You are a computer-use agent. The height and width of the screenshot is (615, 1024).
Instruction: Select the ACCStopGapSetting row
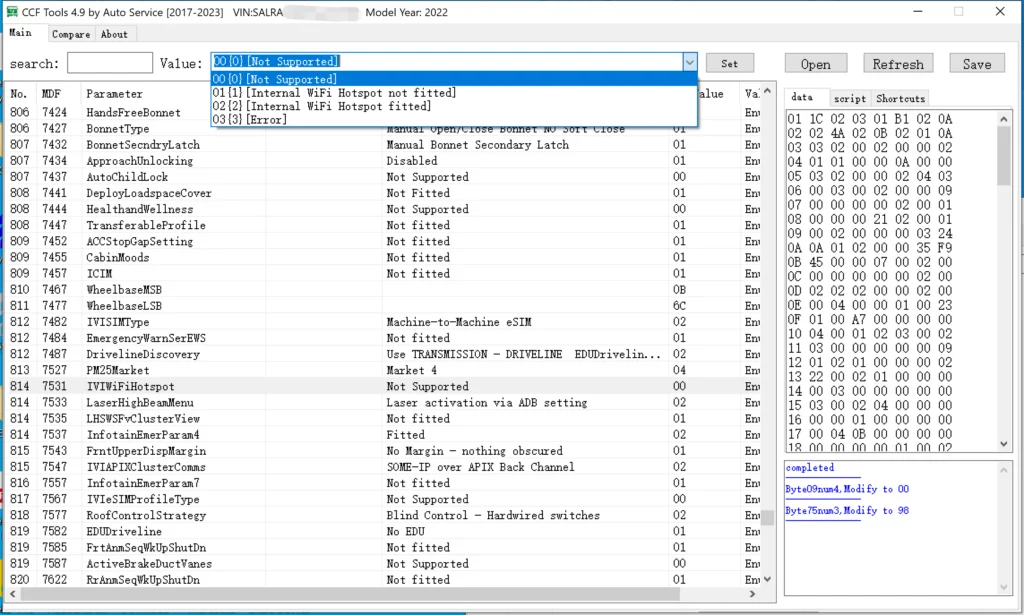click(x=384, y=242)
